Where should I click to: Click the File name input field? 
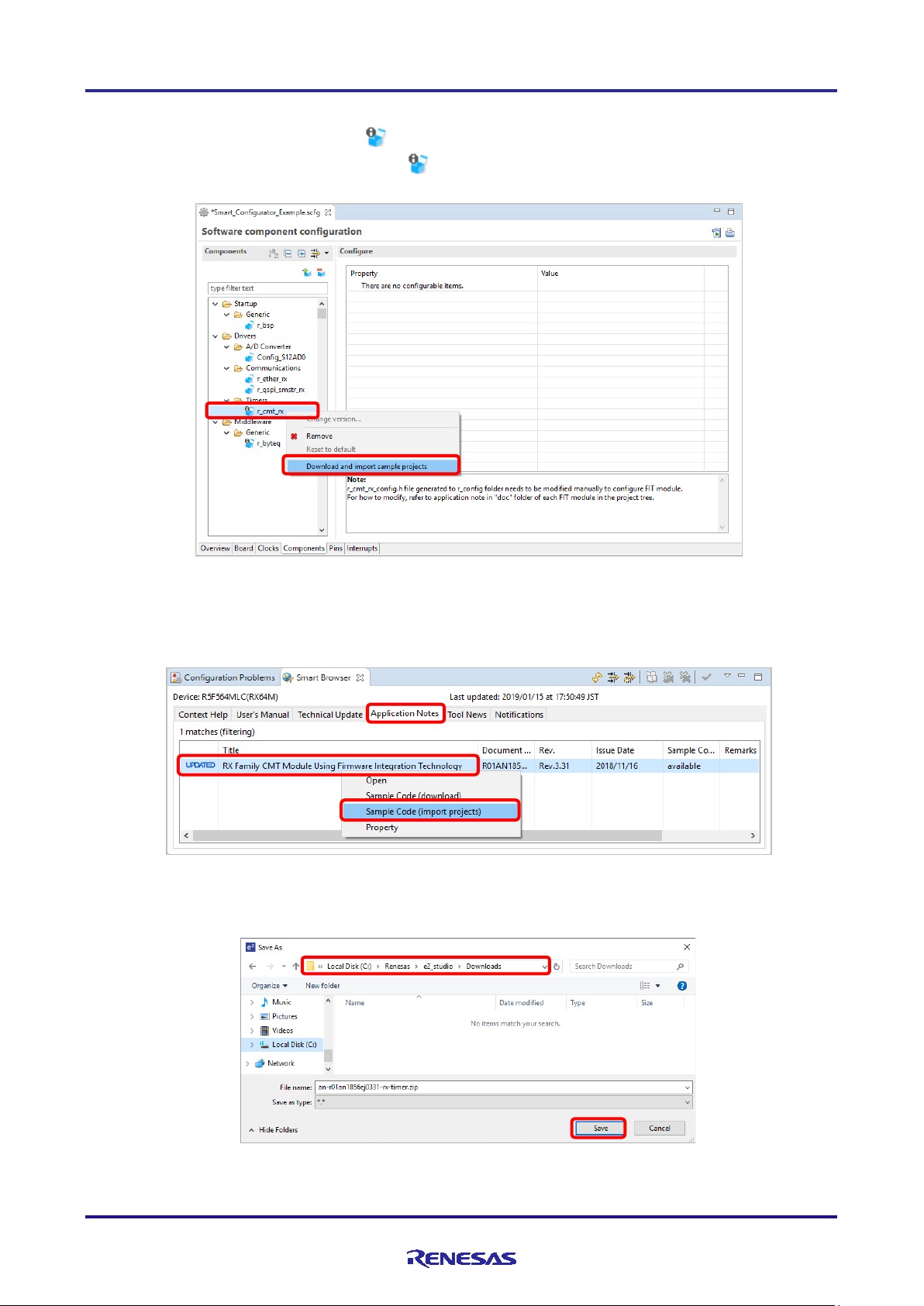tap(504, 1088)
